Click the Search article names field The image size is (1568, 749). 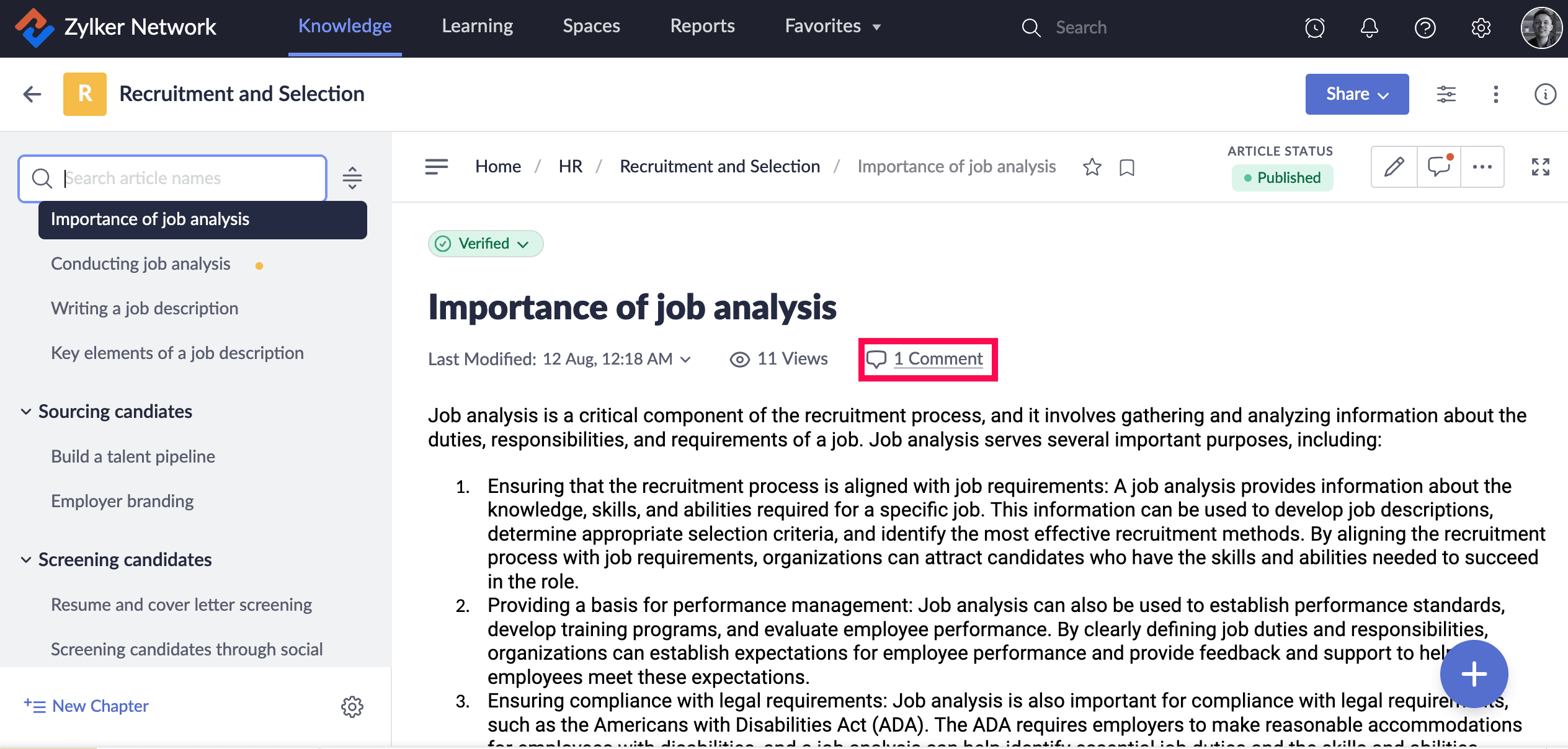click(x=186, y=179)
